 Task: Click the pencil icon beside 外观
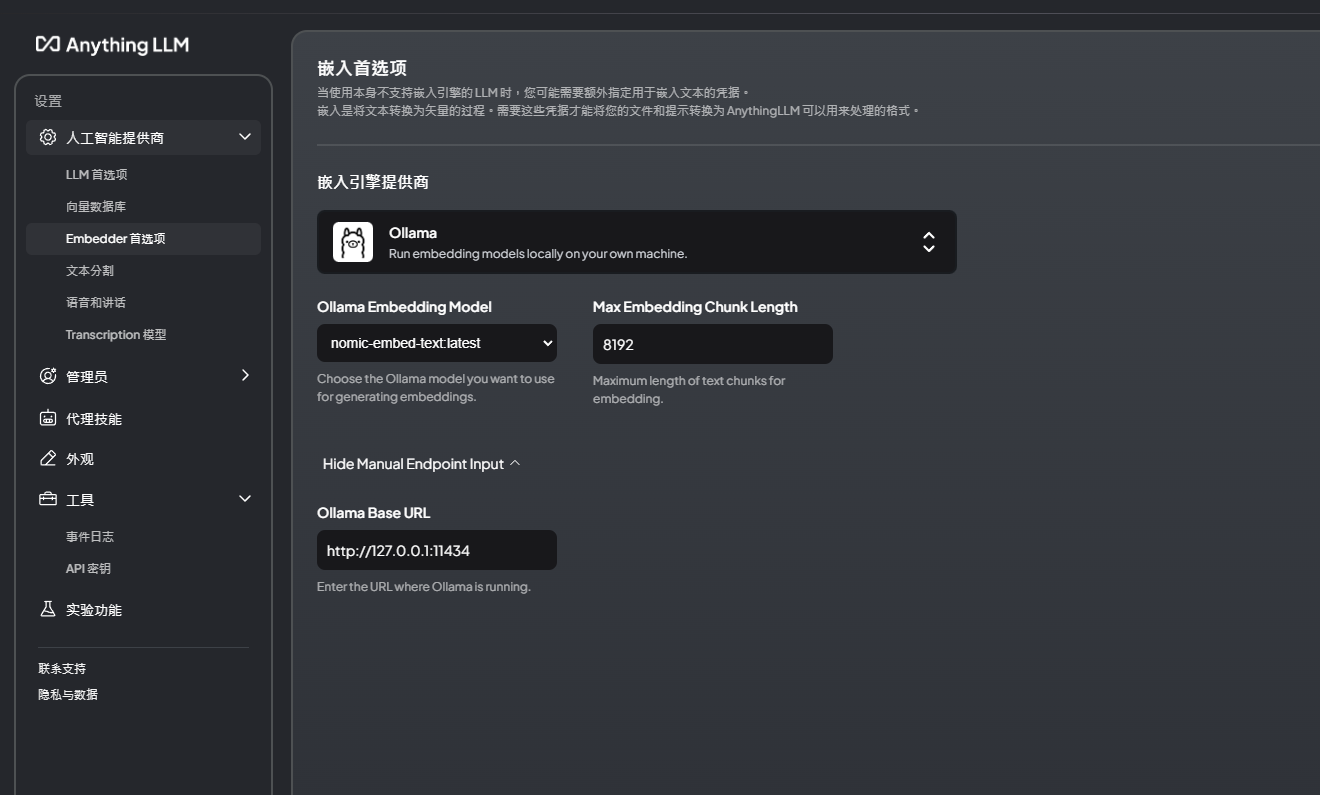48,458
